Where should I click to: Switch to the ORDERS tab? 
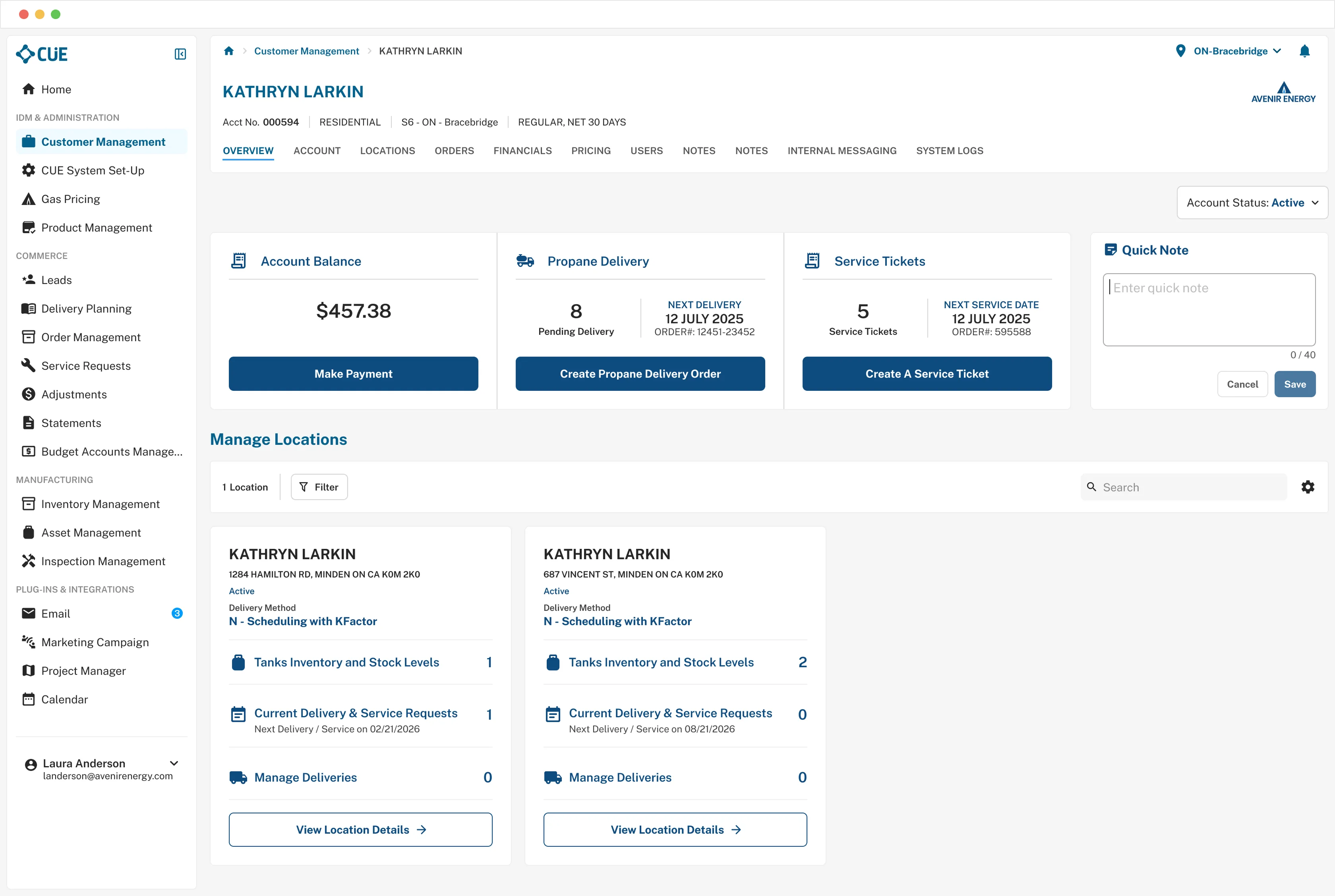(x=454, y=151)
